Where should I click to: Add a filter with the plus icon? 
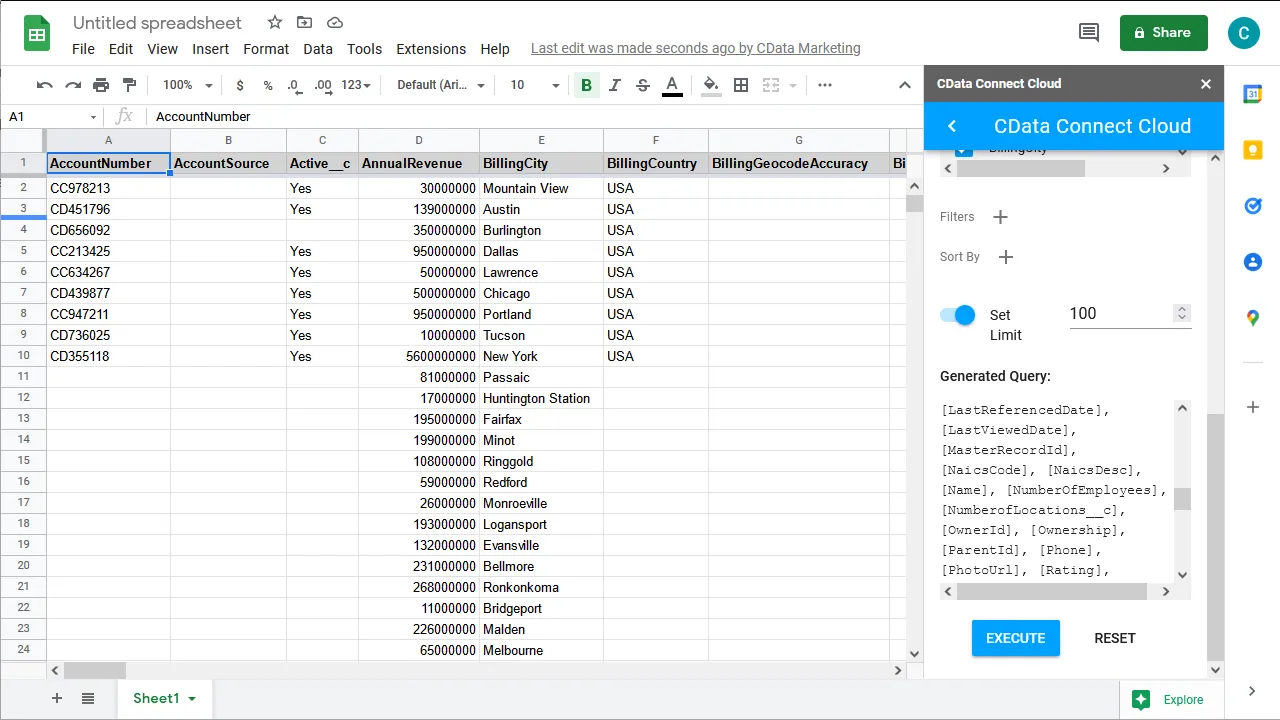(x=1000, y=217)
